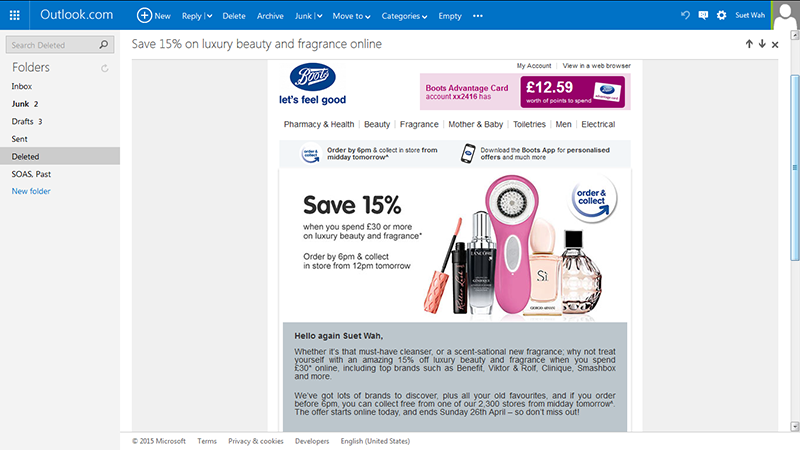Open the more actions ellipsis icon

[478, 16]
